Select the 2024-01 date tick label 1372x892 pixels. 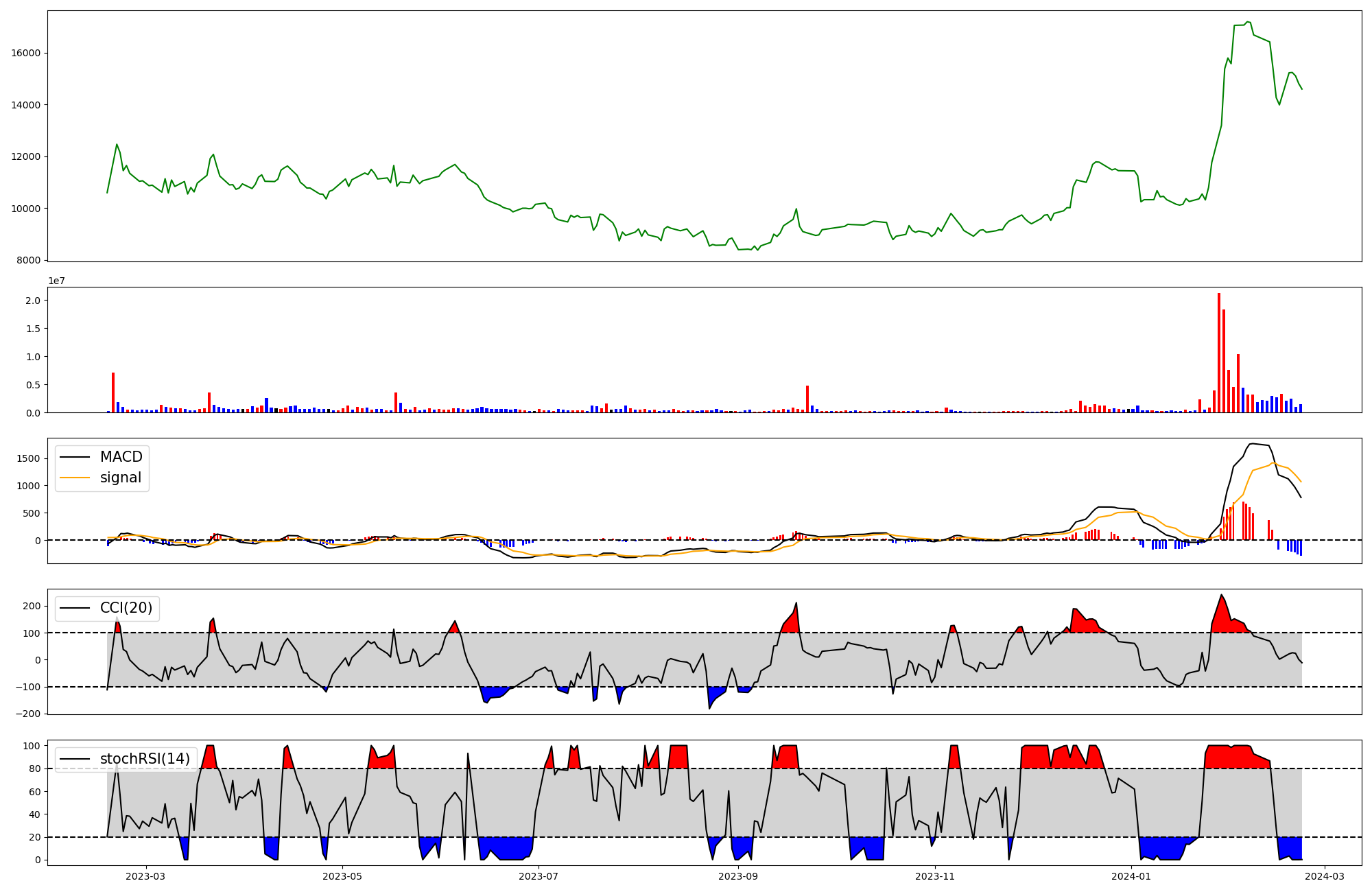tap(1131, 876)
